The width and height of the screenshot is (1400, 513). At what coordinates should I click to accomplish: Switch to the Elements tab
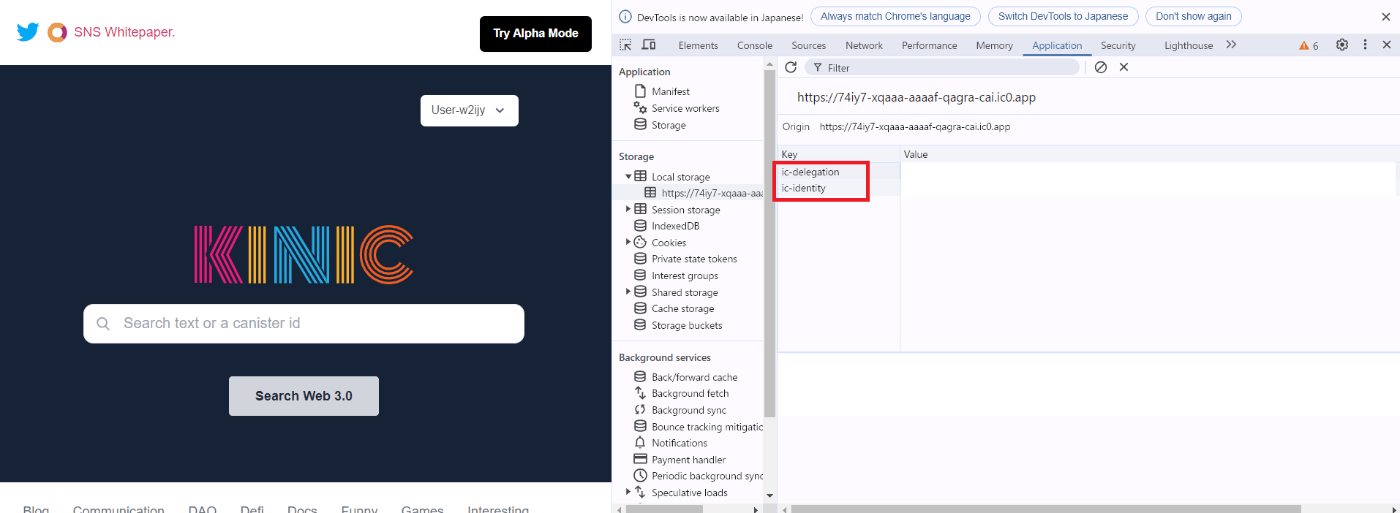pyautogui.click(x=698, y=46)
